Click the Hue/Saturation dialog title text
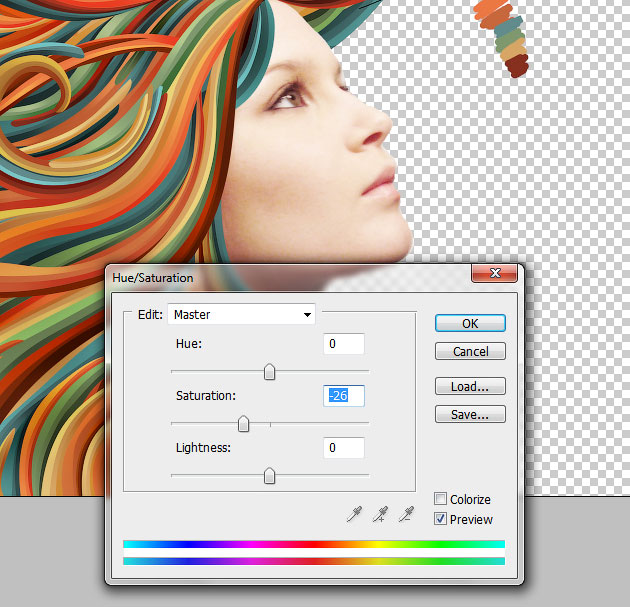 tap(153, 278)
